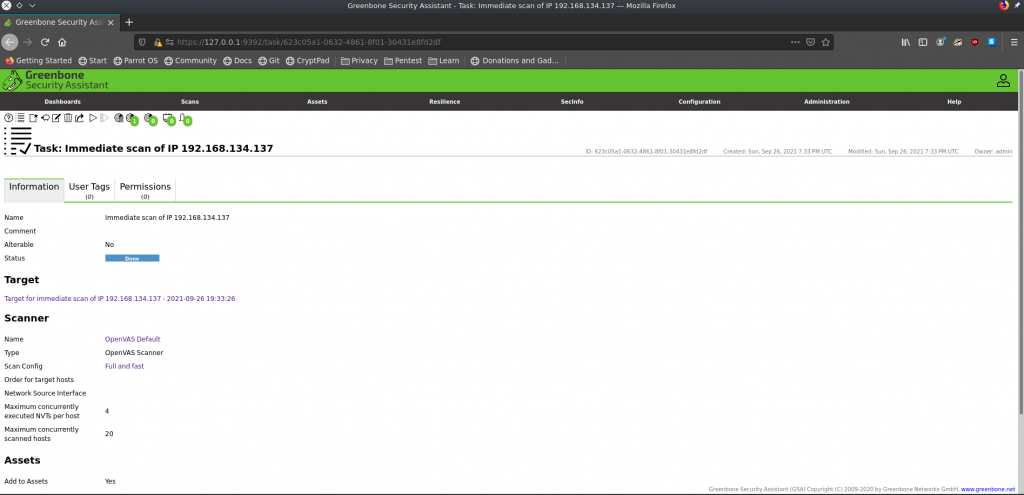Open the Parrot OS bookmark
1024x495 pixels.
[x=136, y=61]
